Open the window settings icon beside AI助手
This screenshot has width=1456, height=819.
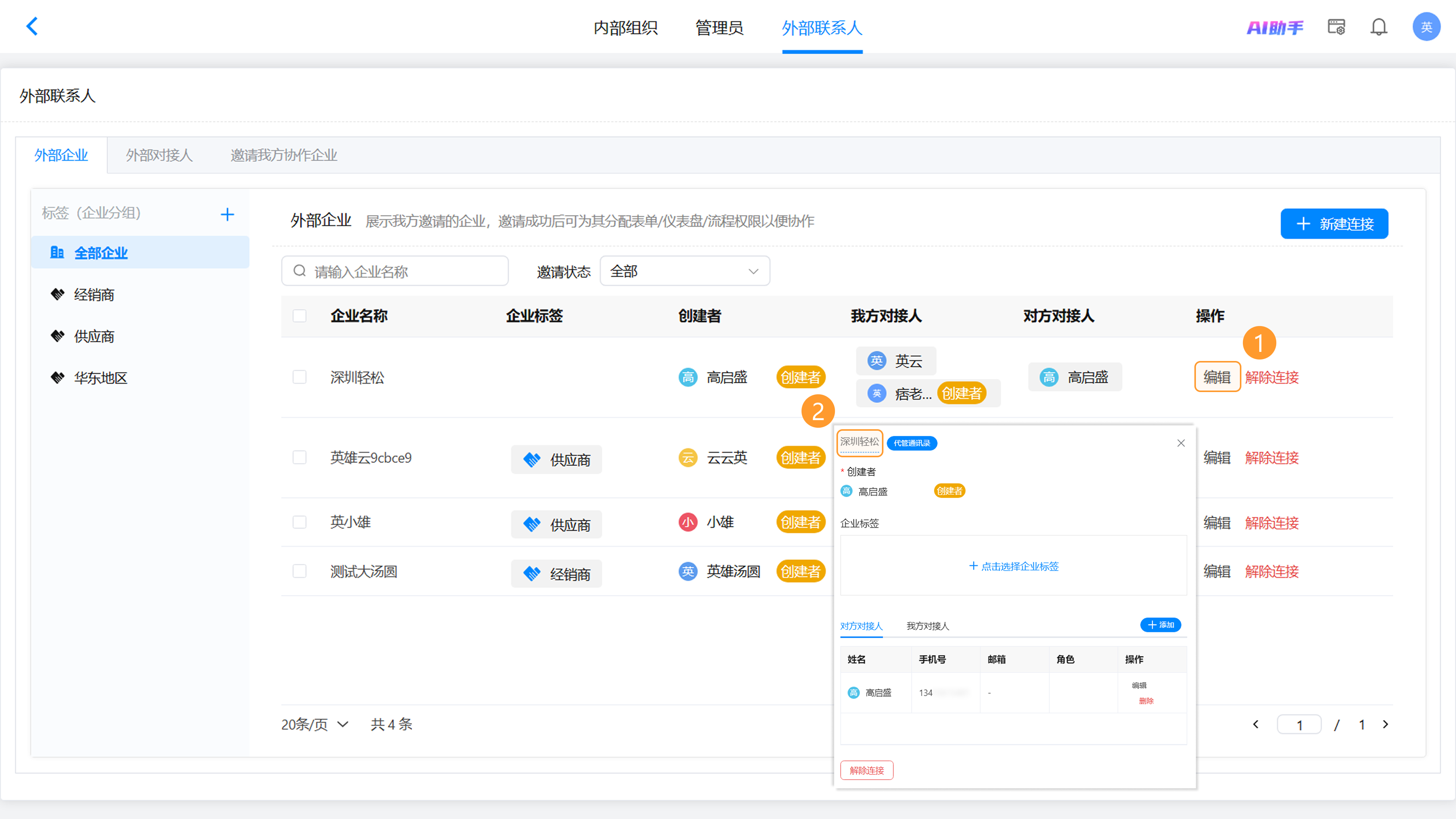click(x=1336, y=27)
